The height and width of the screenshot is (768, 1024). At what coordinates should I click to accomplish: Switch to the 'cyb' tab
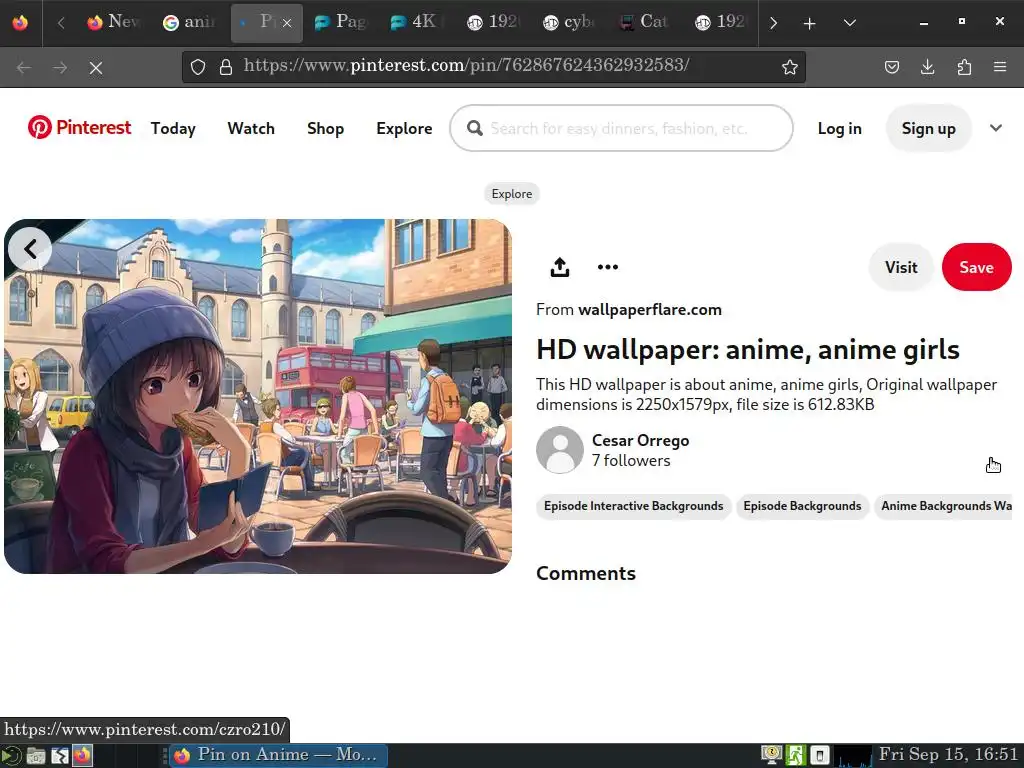coord(568,23)
